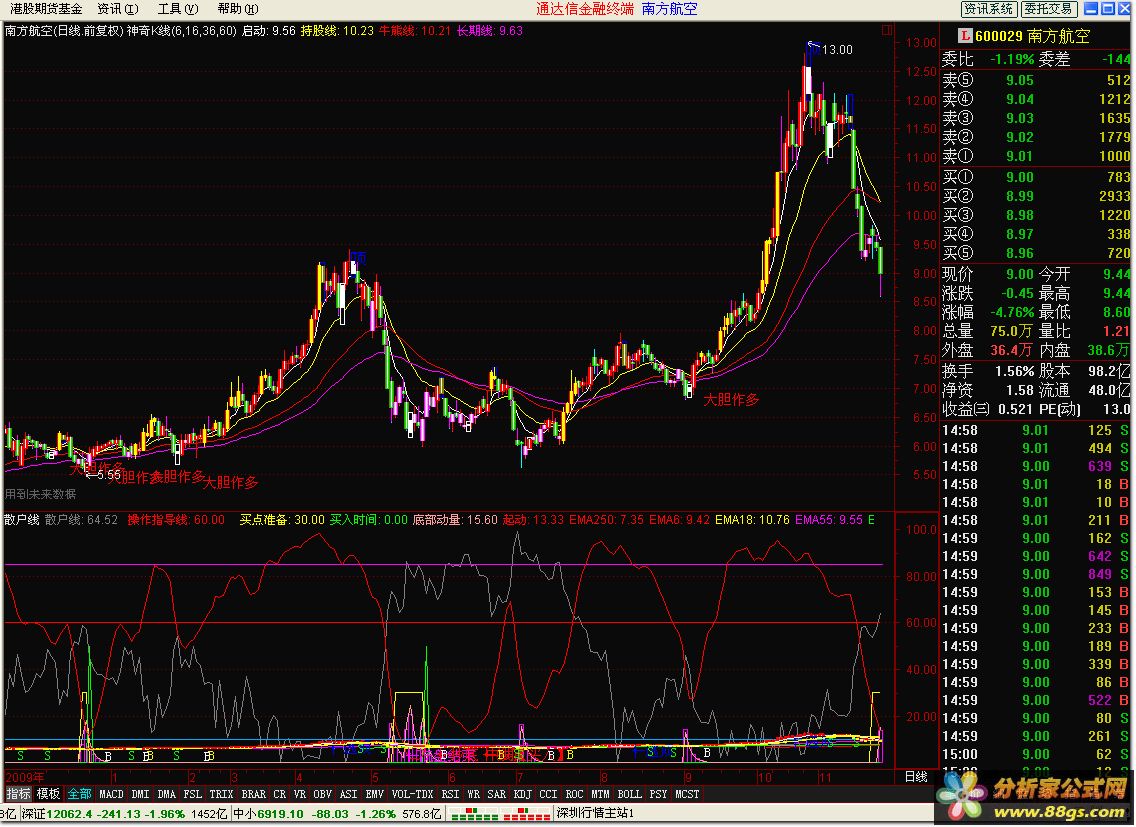Click the chart header 南方航空(日线.前复权)
This screenshot has width=1136, height=827.
(x=64, y=30)
